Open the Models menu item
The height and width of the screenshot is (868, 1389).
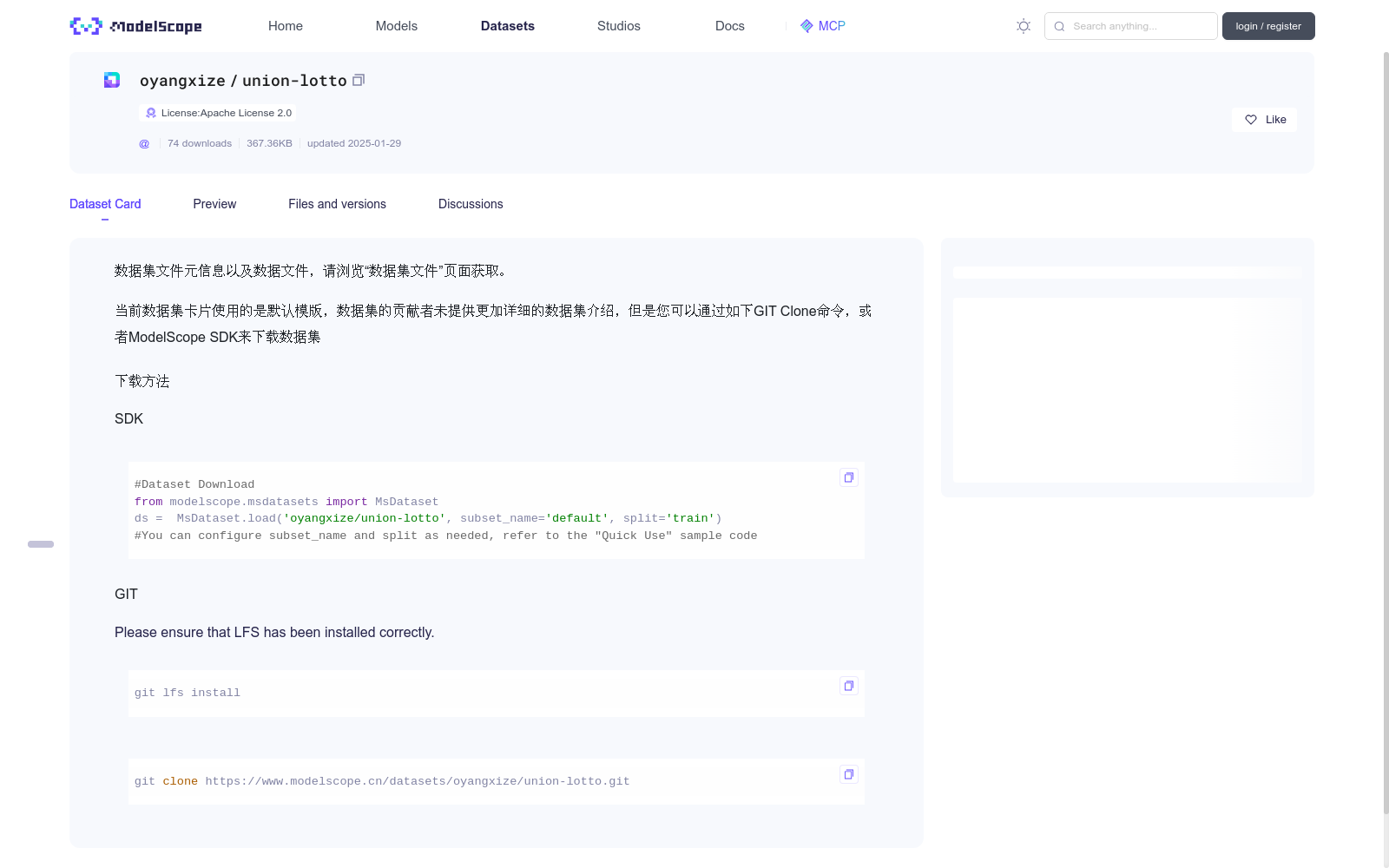(397, 26)
